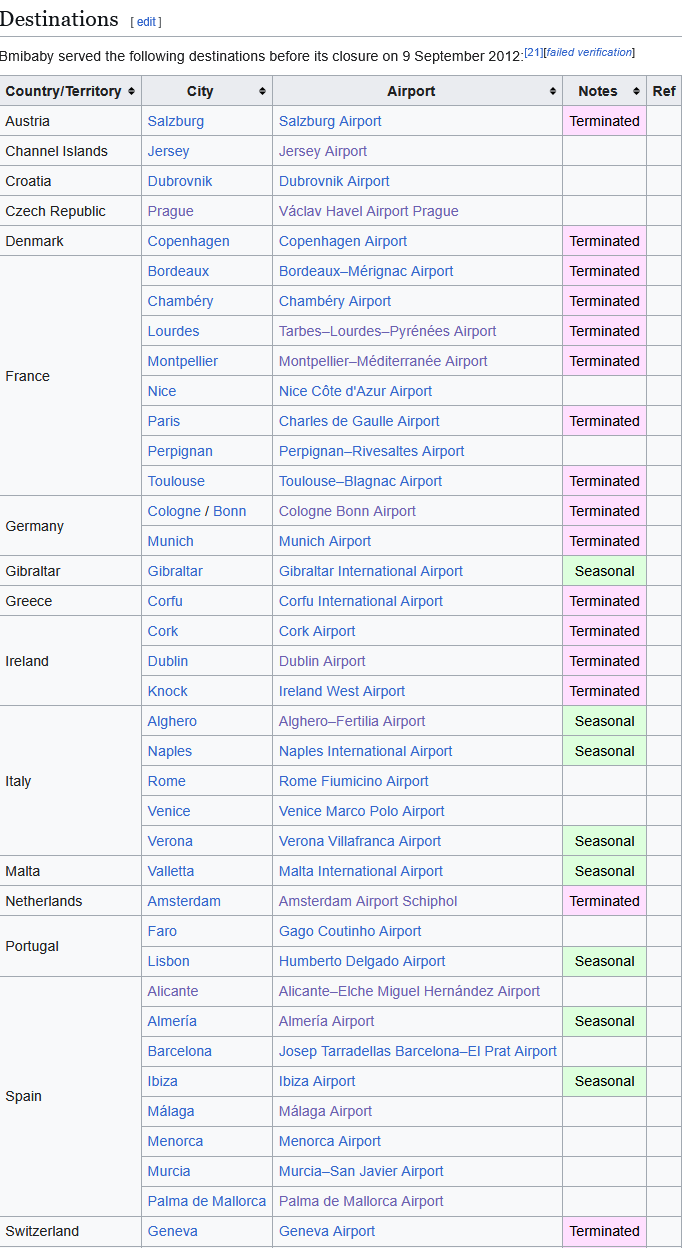Image resolution: width=682 pixels, height=1248 pixels.
Task: Open the Geneva Airport link
Action: click(x=327, y=1231)
